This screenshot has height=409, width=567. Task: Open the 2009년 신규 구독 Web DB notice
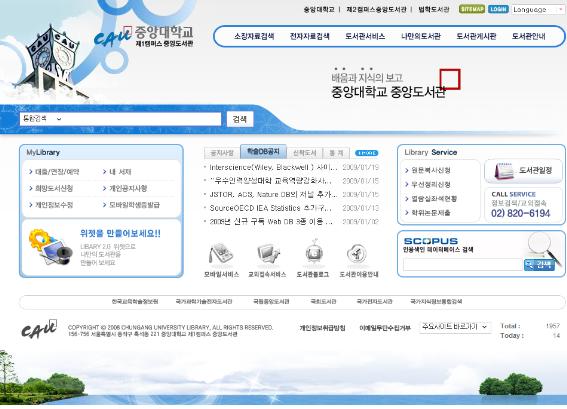click(271, 221)
